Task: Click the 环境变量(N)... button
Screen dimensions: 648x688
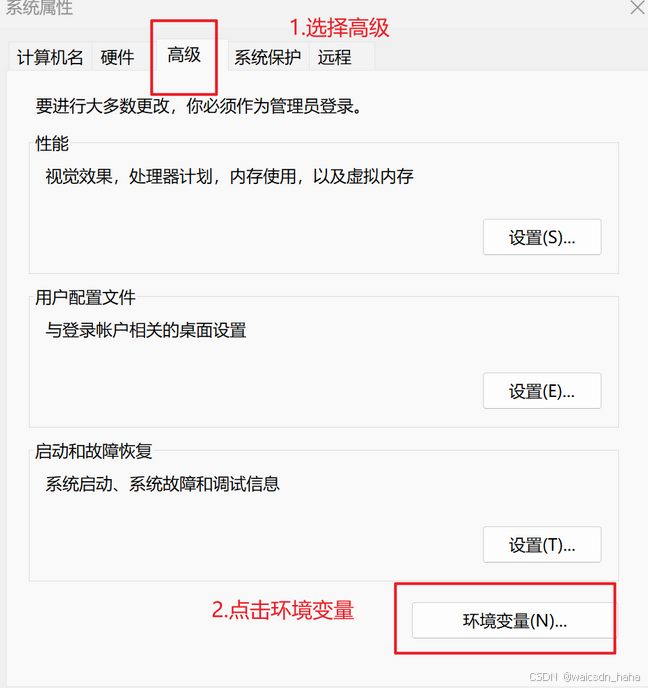Action: [514, 620]
